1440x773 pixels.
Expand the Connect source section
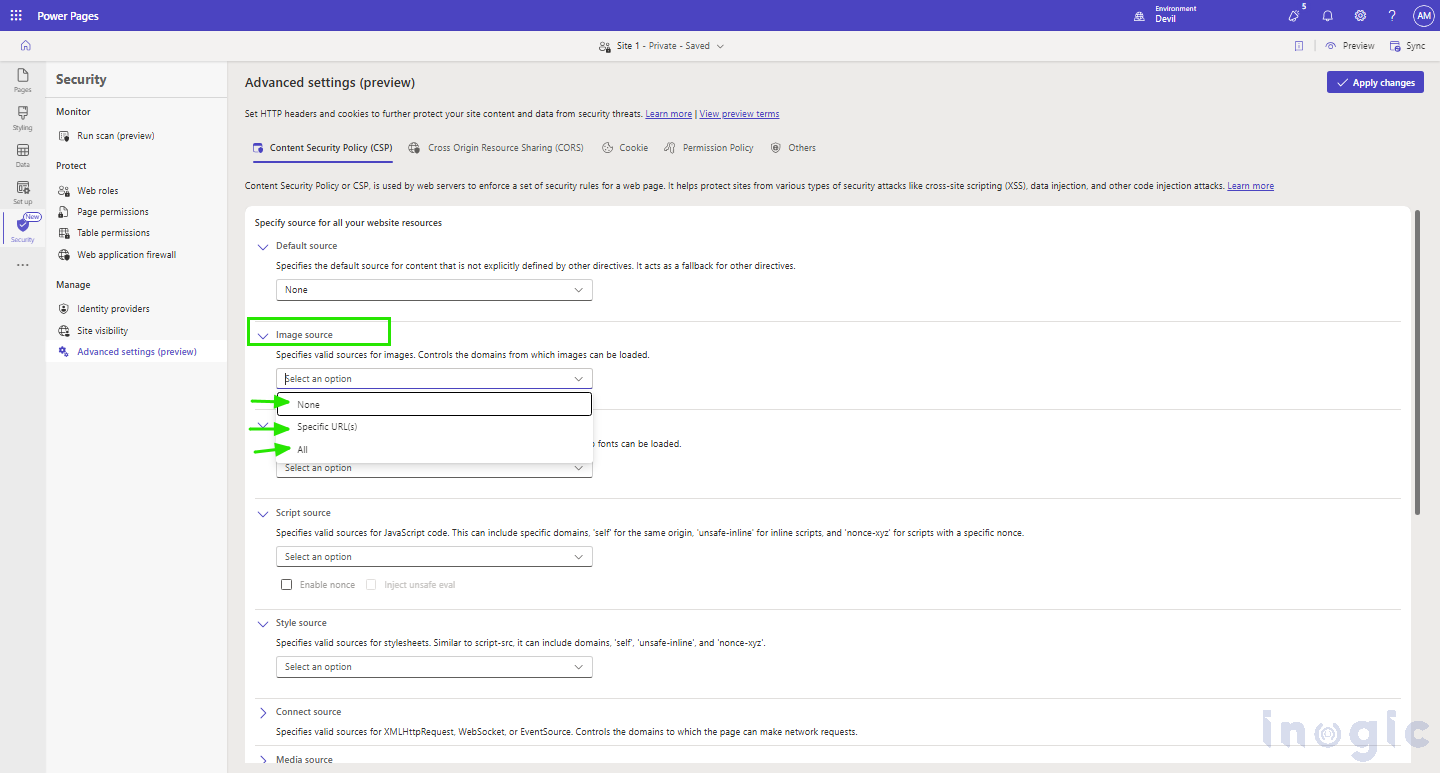tap(263, 713)
